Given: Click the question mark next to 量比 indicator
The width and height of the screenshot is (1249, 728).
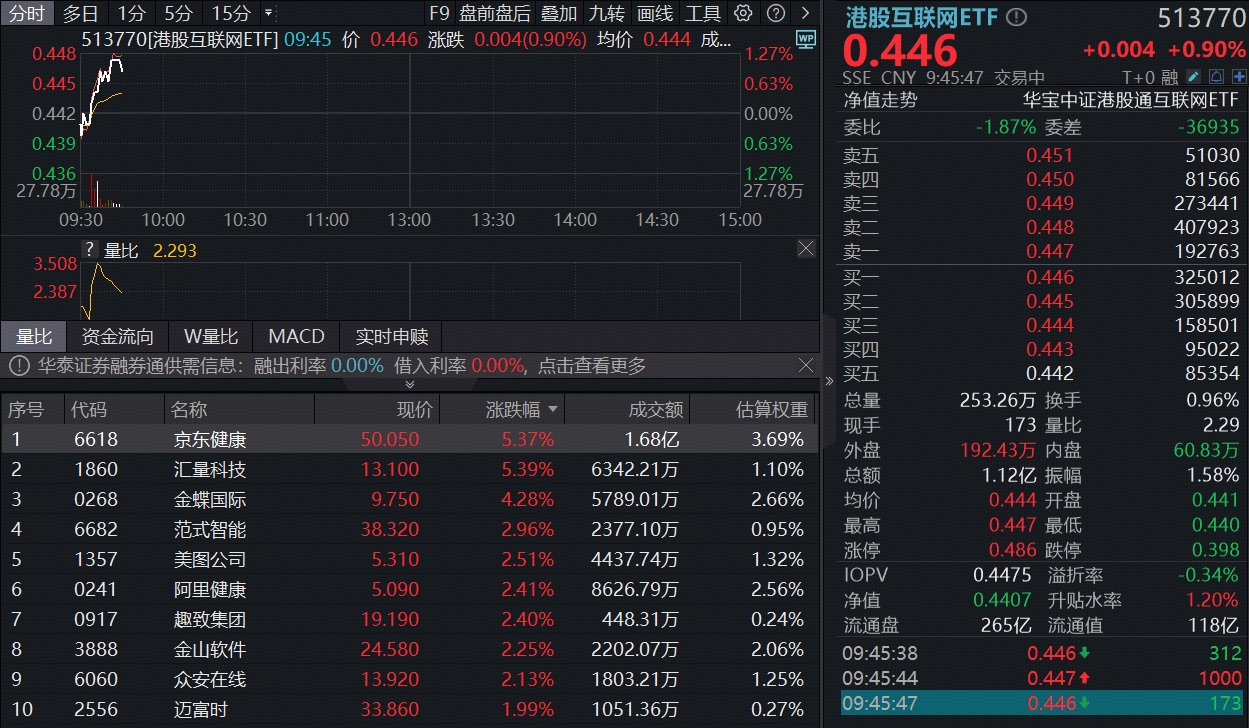Looking at the screenshot, I should click(x=89, y=250).
